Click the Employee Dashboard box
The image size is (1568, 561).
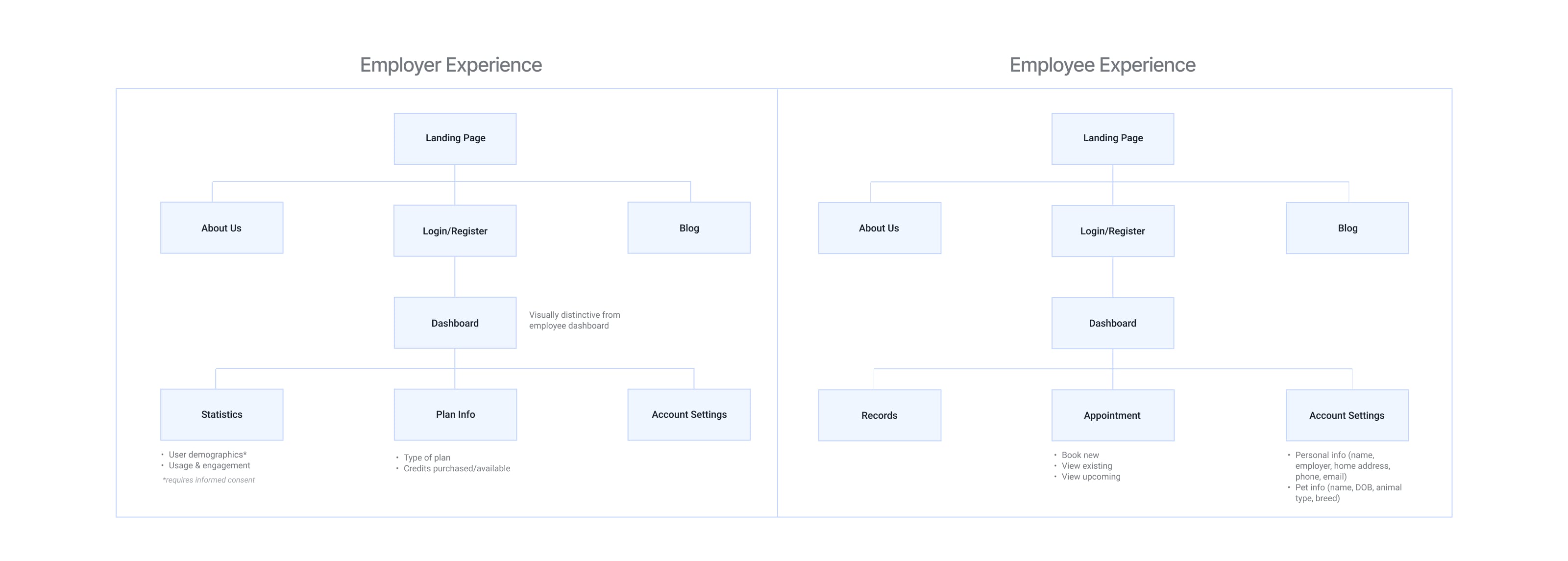tap(1112, 323)
